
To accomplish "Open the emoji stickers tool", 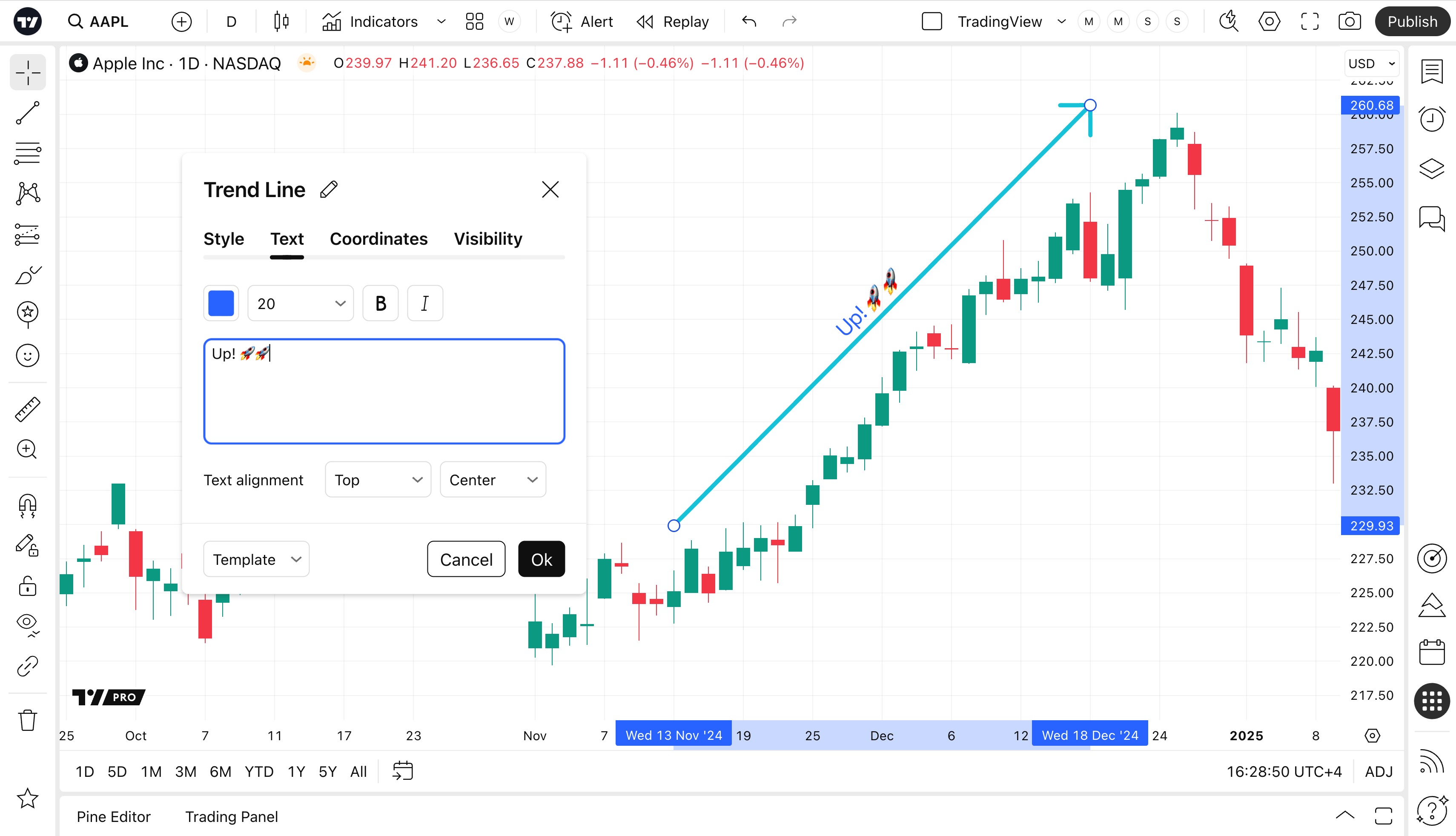I will (28, 355).
